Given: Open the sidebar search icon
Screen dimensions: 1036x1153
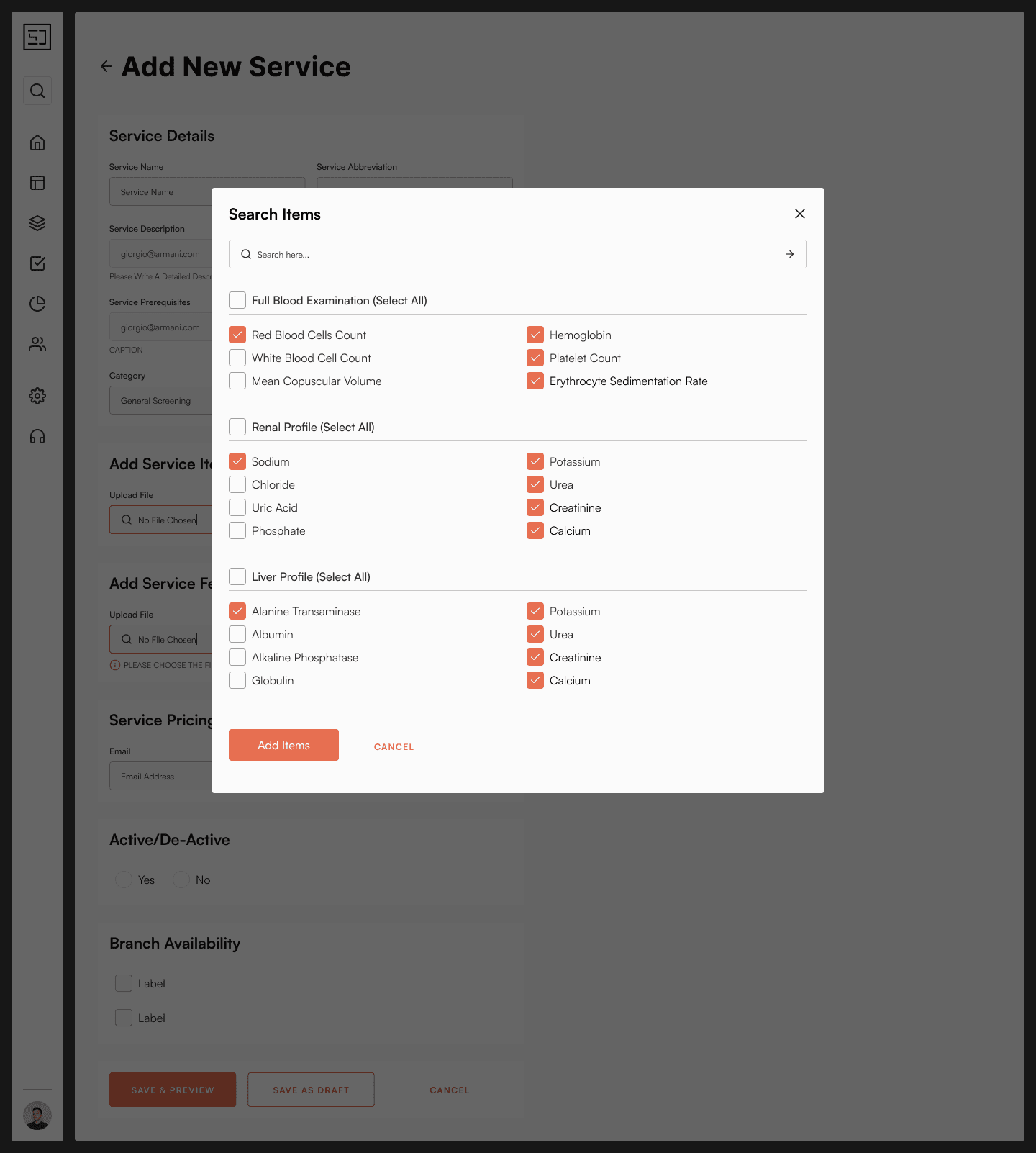Looking at the screenshot, I should coord(37,91).
